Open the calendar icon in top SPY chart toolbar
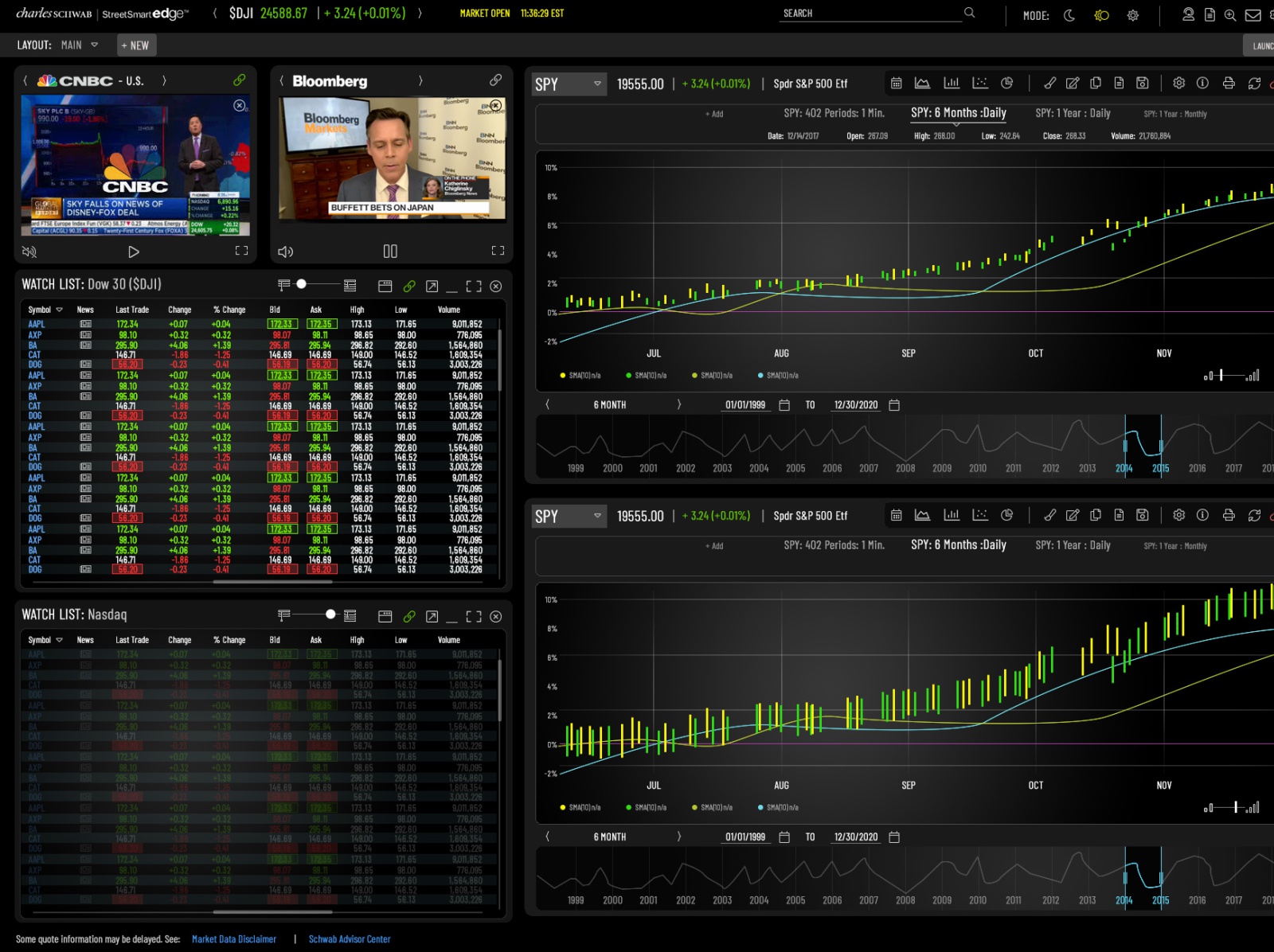 [896, 83]
